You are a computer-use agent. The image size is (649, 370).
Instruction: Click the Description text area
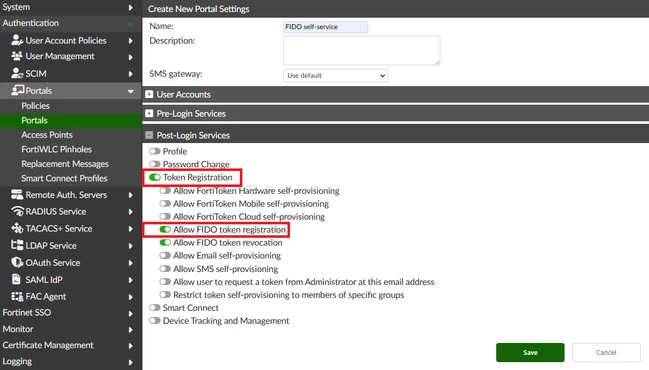click(x=361, y=50)
